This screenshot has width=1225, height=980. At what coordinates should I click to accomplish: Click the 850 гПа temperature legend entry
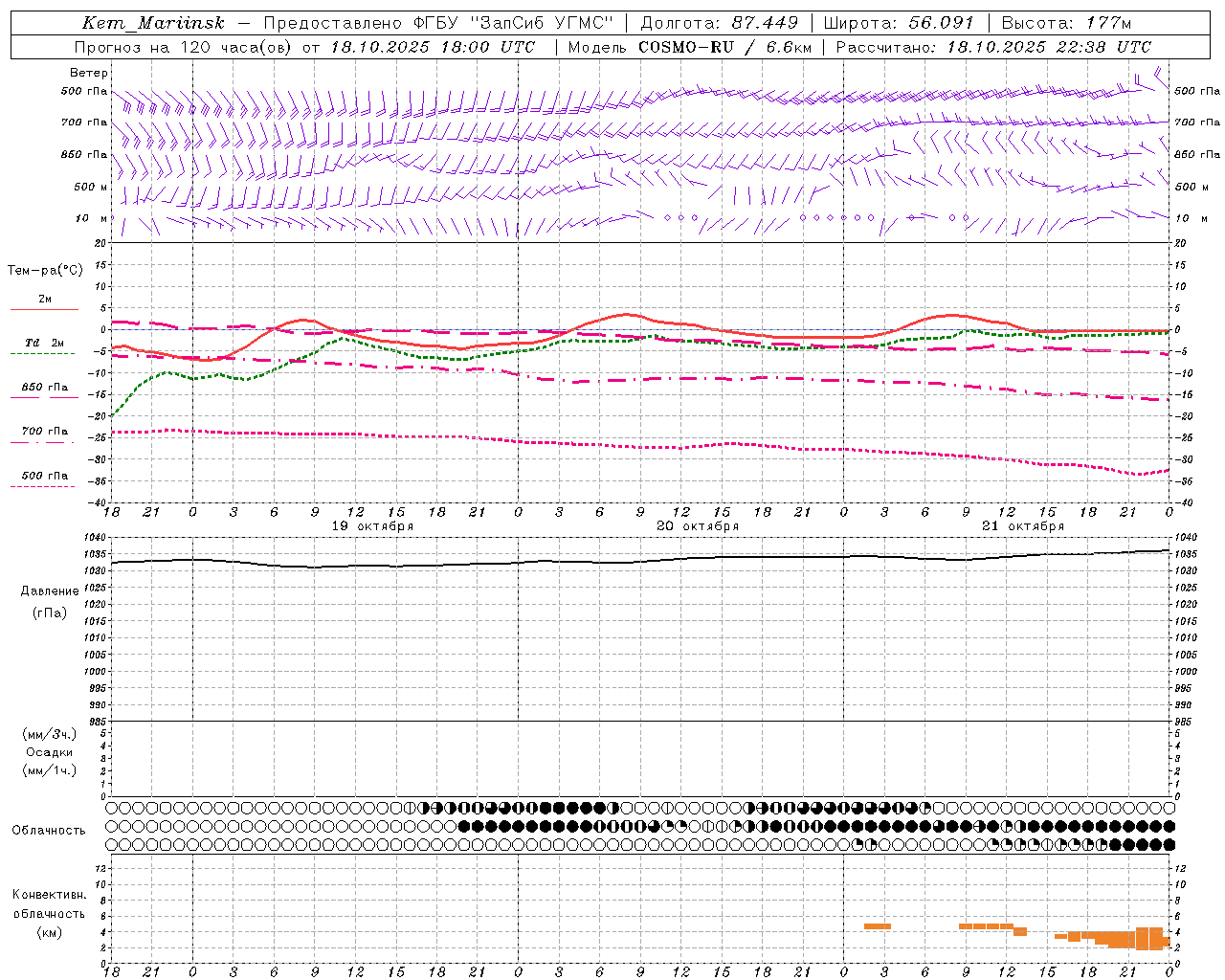[45, 388]
